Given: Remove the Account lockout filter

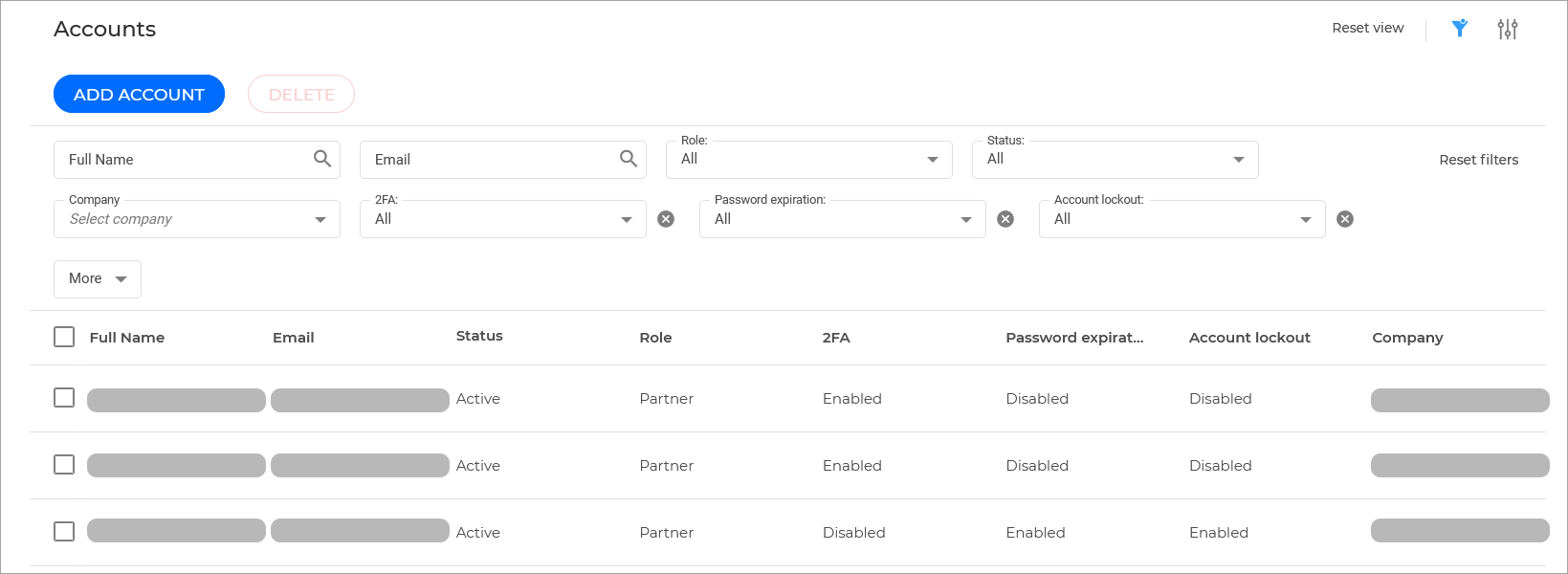Looking at the screenshot, I should 1345,219.
